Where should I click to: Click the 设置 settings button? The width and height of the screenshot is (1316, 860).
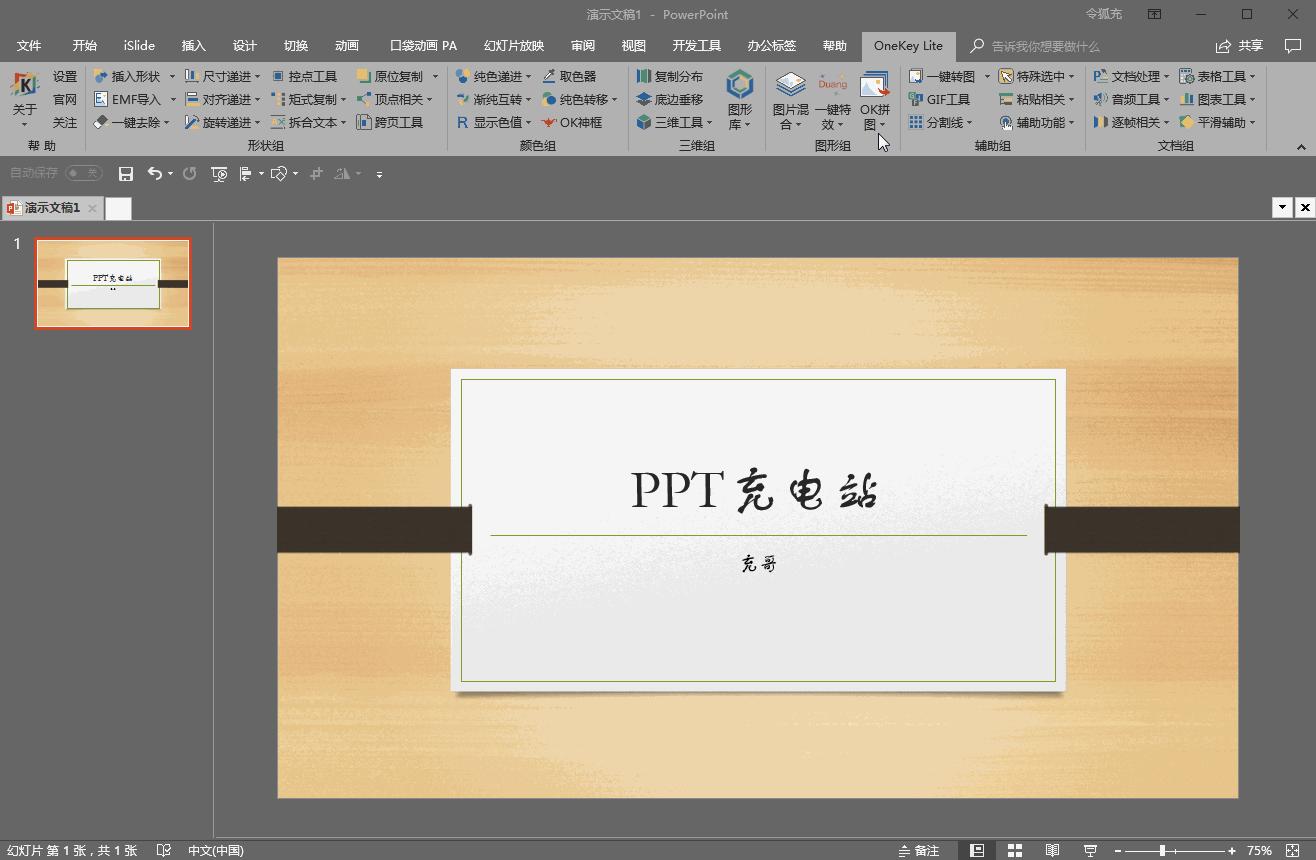pos(65,76)
